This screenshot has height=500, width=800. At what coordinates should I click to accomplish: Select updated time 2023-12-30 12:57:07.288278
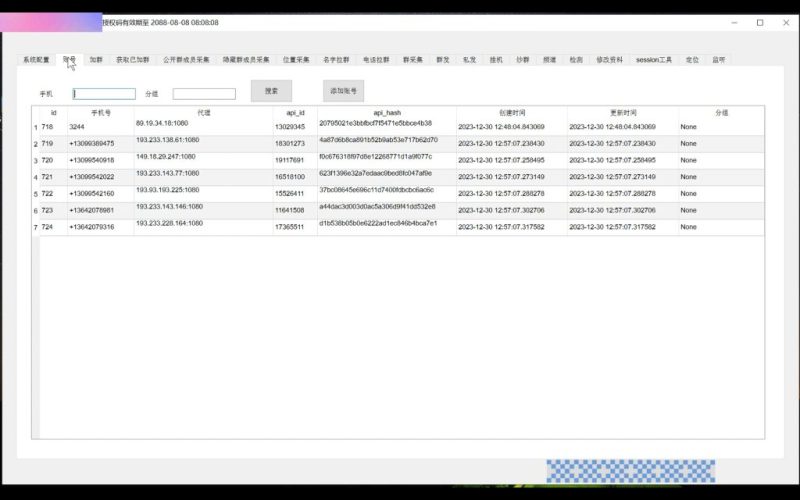click(623, 194)
